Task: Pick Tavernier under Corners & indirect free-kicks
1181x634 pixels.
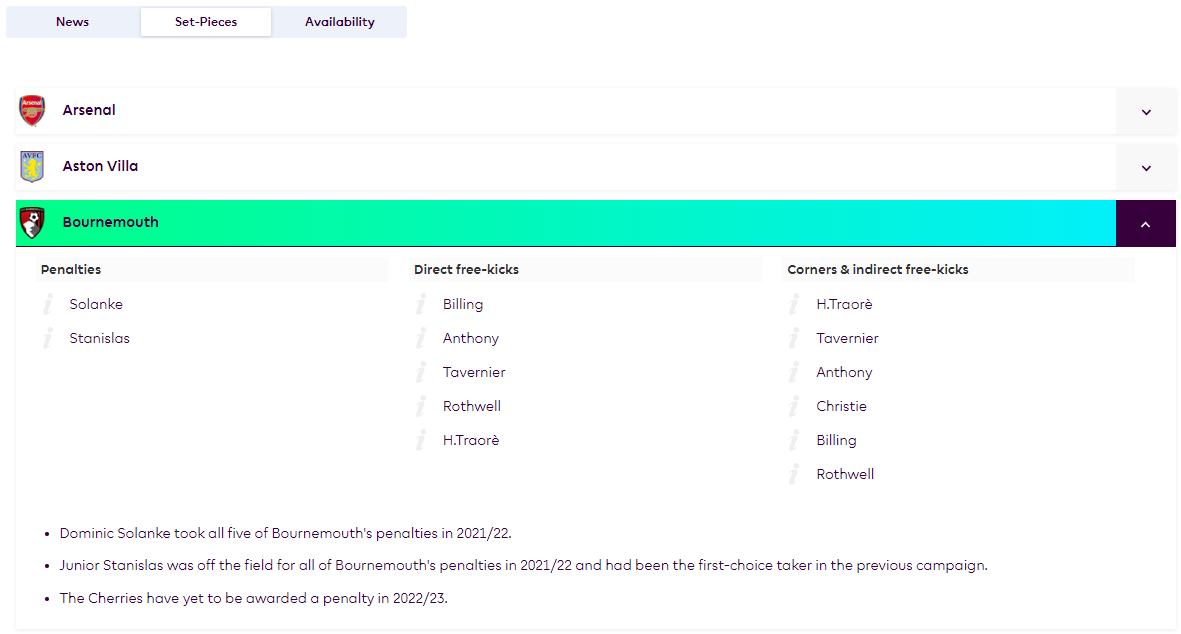Action: tap(847, 338)
